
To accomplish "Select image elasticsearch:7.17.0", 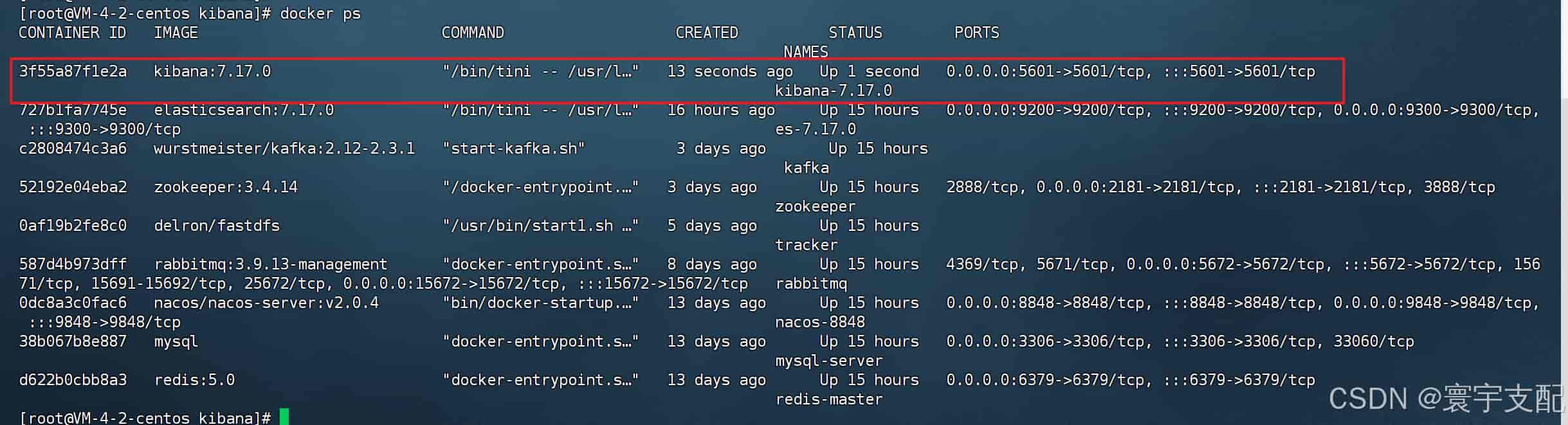I will tap(244, 110).
